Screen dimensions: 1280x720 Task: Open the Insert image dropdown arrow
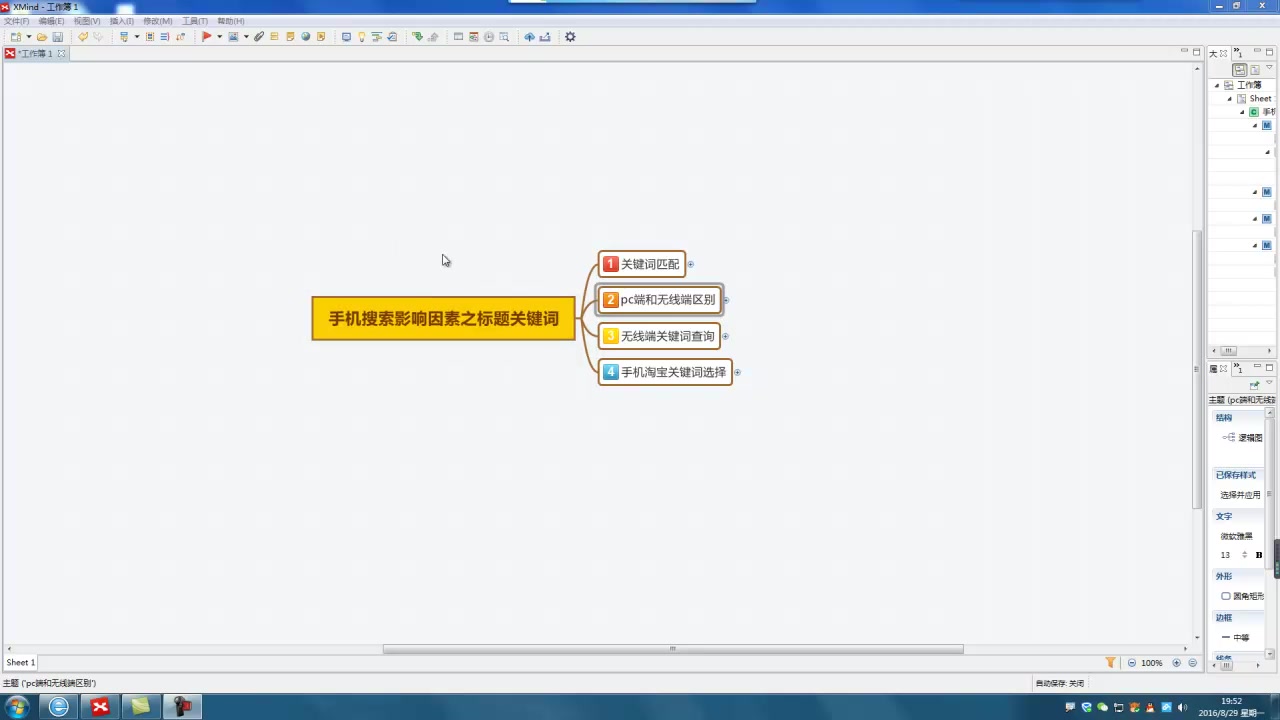tap(246, 37)
